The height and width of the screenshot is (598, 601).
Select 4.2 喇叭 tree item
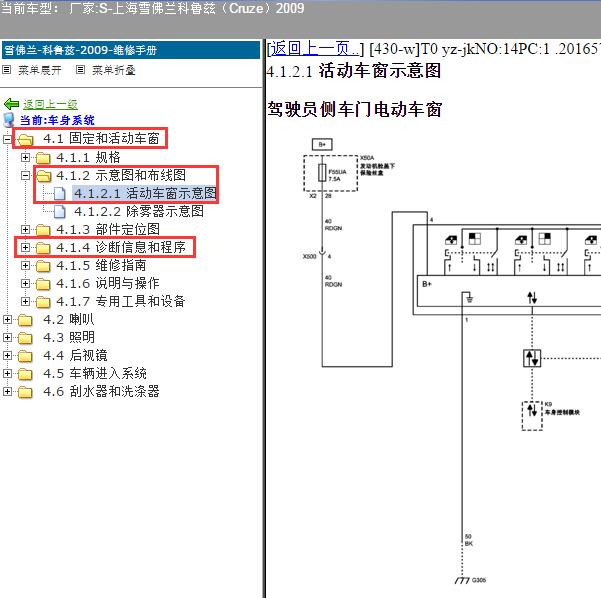pyautogui.click(x=69, y=319)
